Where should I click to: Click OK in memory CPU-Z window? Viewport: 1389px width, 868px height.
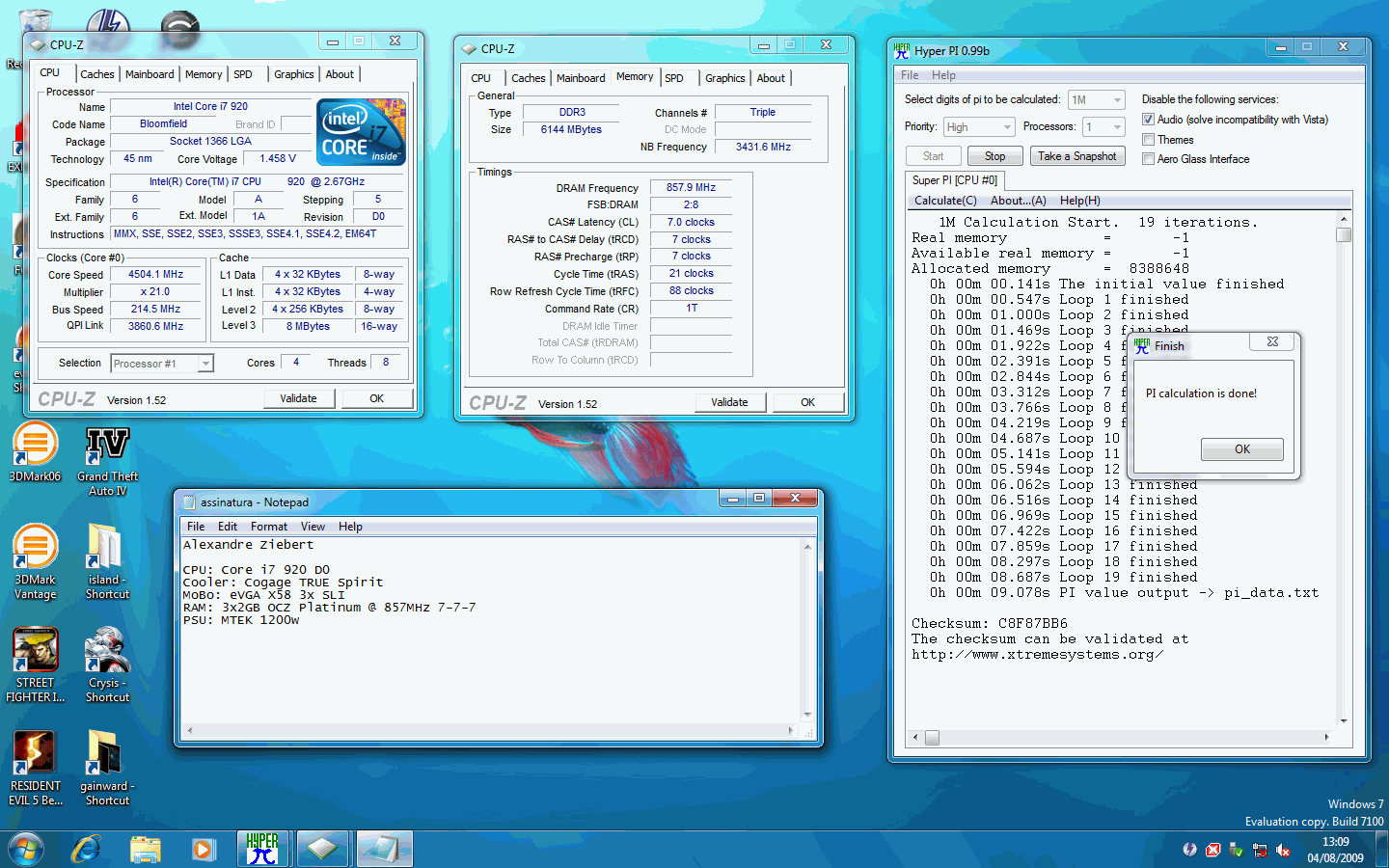point(808,402)
